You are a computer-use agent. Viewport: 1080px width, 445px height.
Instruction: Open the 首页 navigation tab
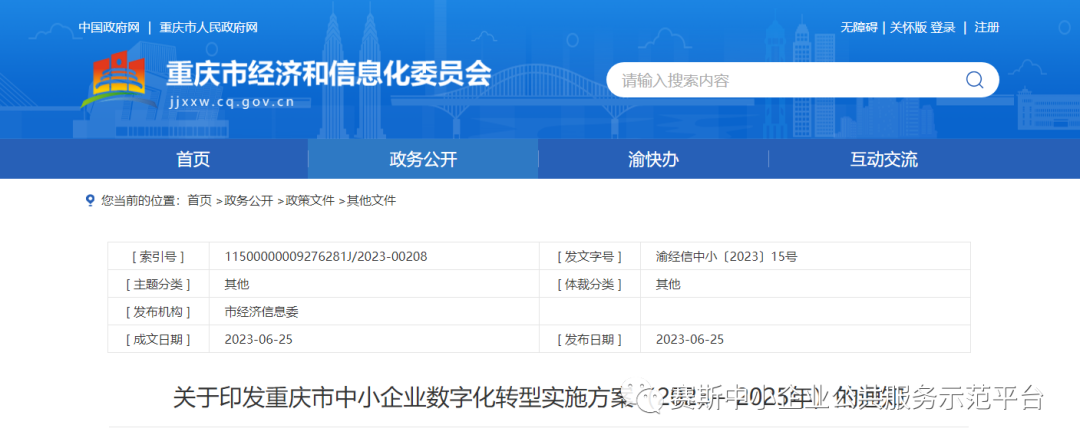(193, 160)
